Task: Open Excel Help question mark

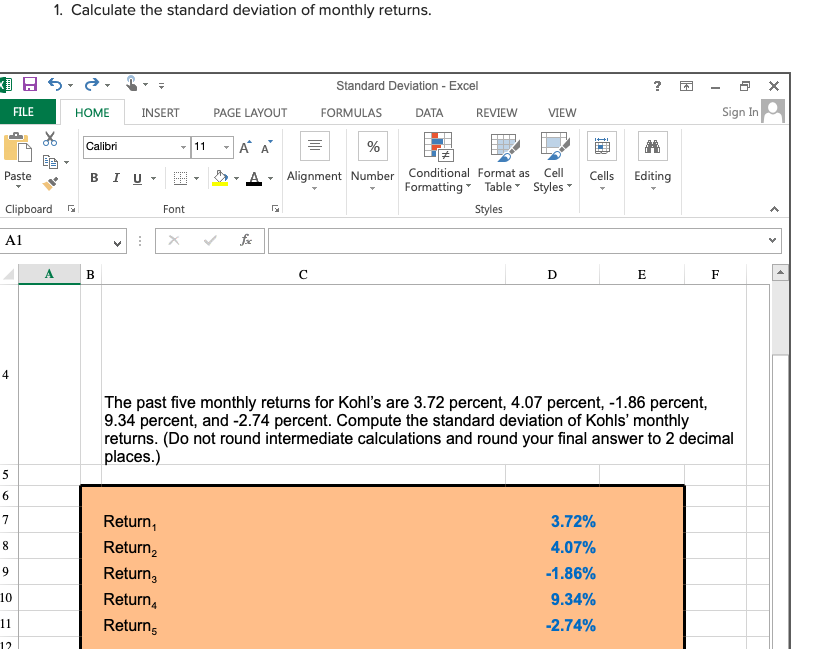Action: 657,86
